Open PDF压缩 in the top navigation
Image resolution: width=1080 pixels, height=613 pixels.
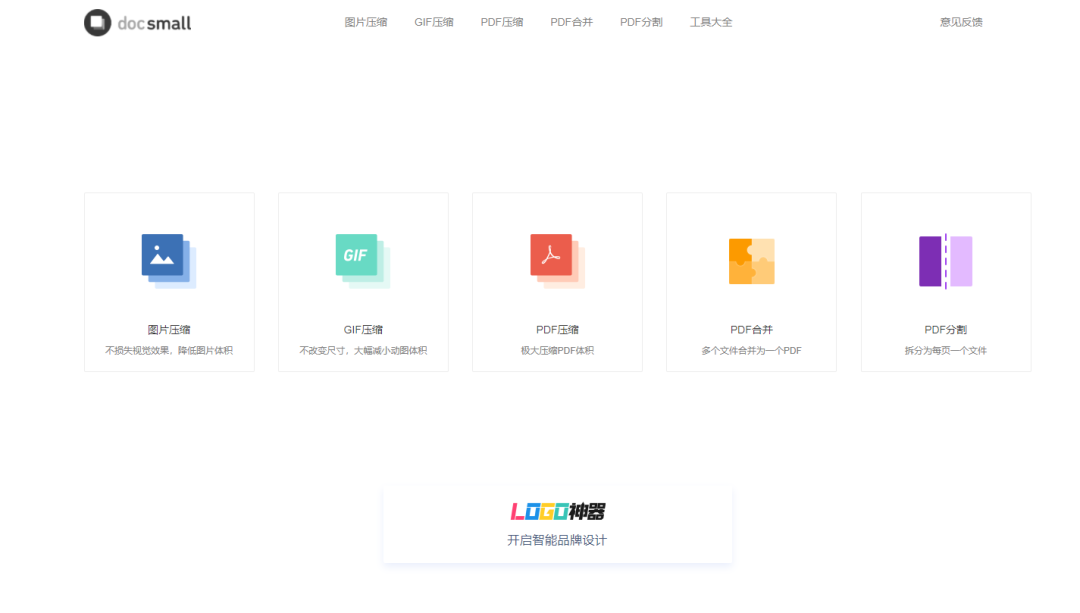(x=502, y=22)
